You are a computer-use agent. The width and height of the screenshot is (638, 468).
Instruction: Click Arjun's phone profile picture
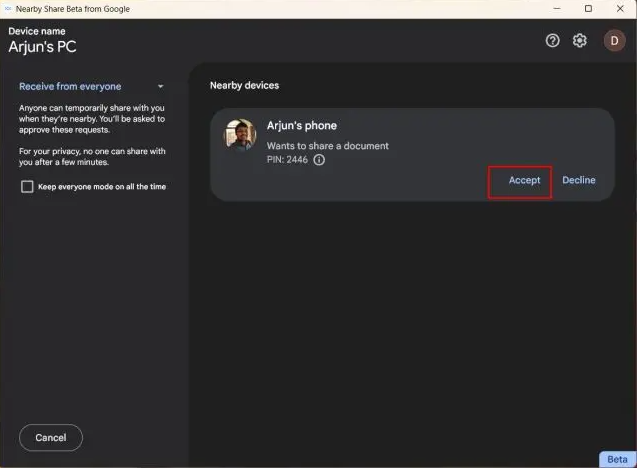click(240, 134)
